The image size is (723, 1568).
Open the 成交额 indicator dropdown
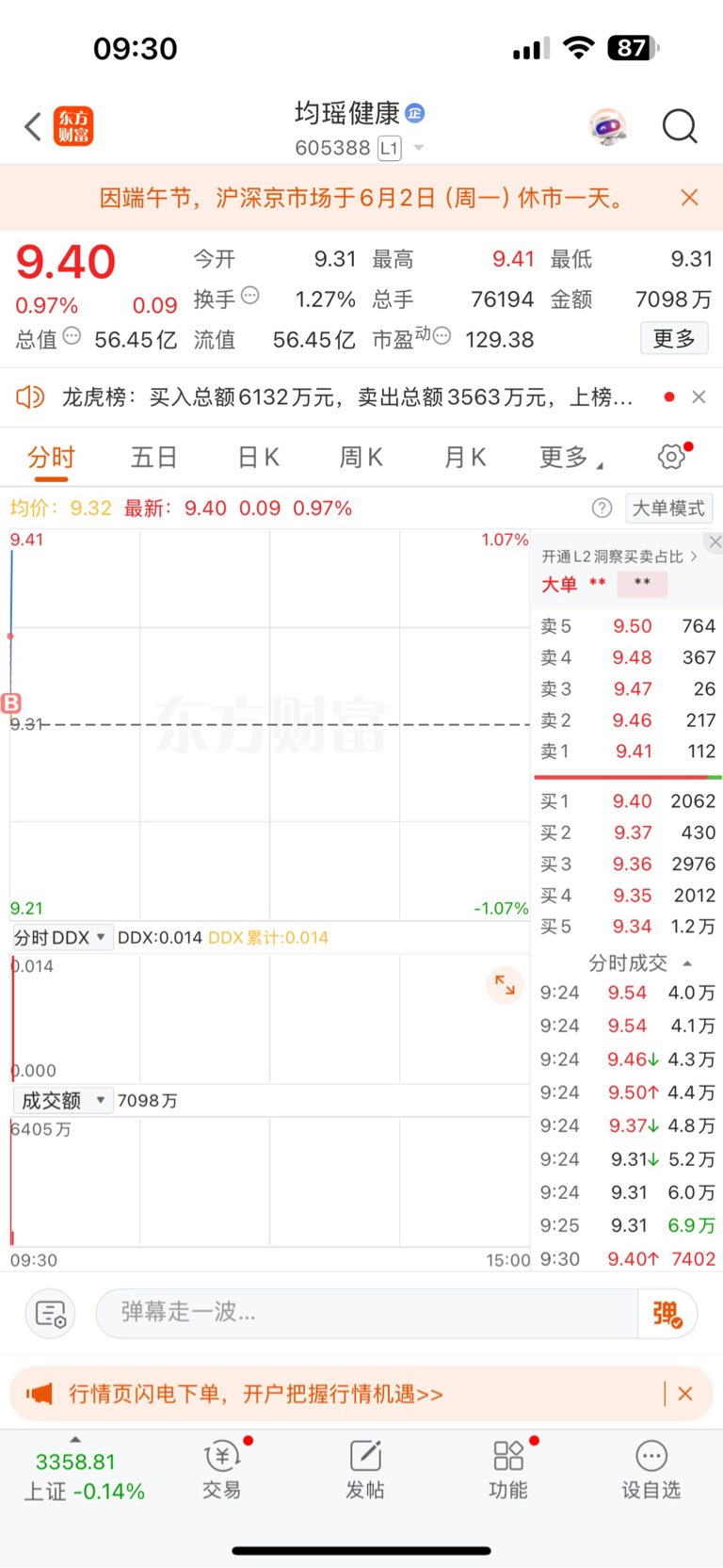click(x=61, y=1100)
